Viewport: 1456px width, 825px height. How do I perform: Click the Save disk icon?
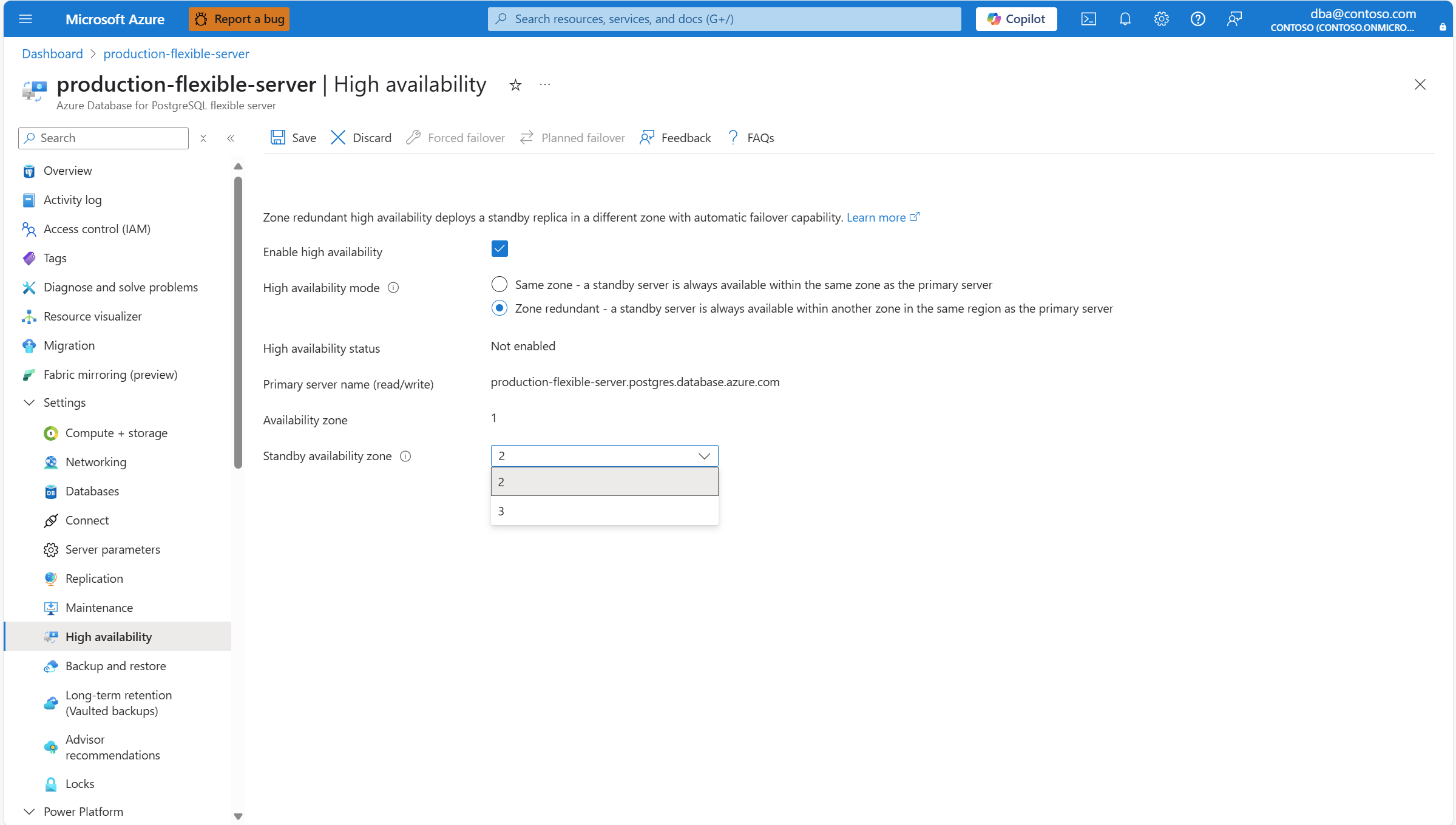(277, 138)
